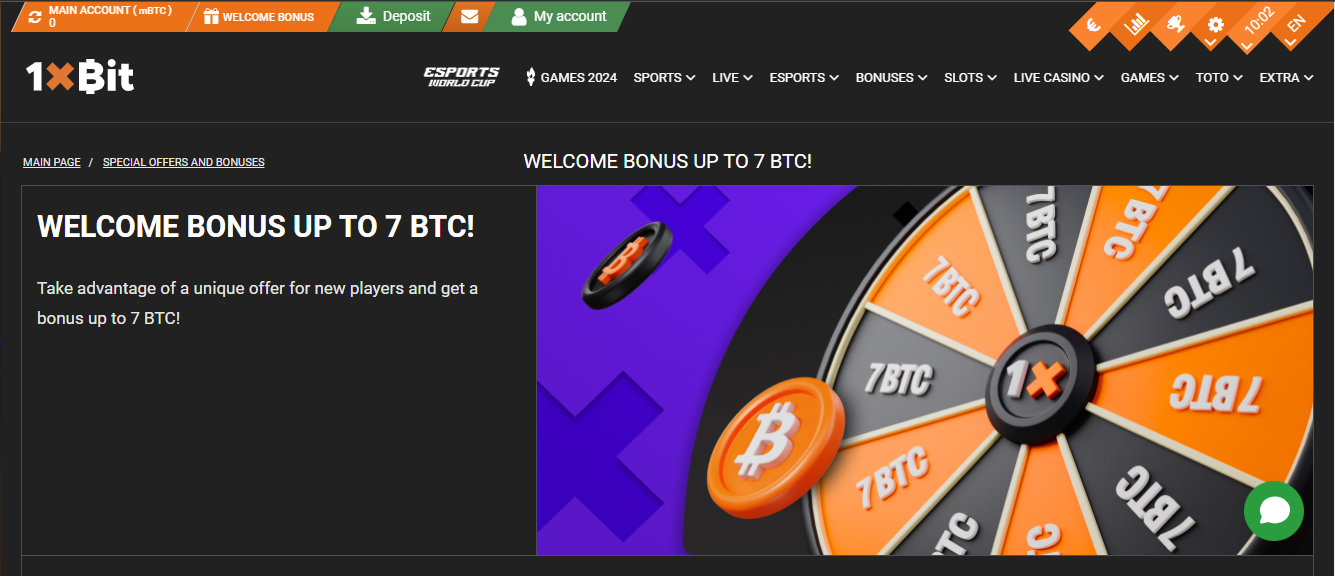Click the WELCOME BONUS button

(x=259, y=17)
